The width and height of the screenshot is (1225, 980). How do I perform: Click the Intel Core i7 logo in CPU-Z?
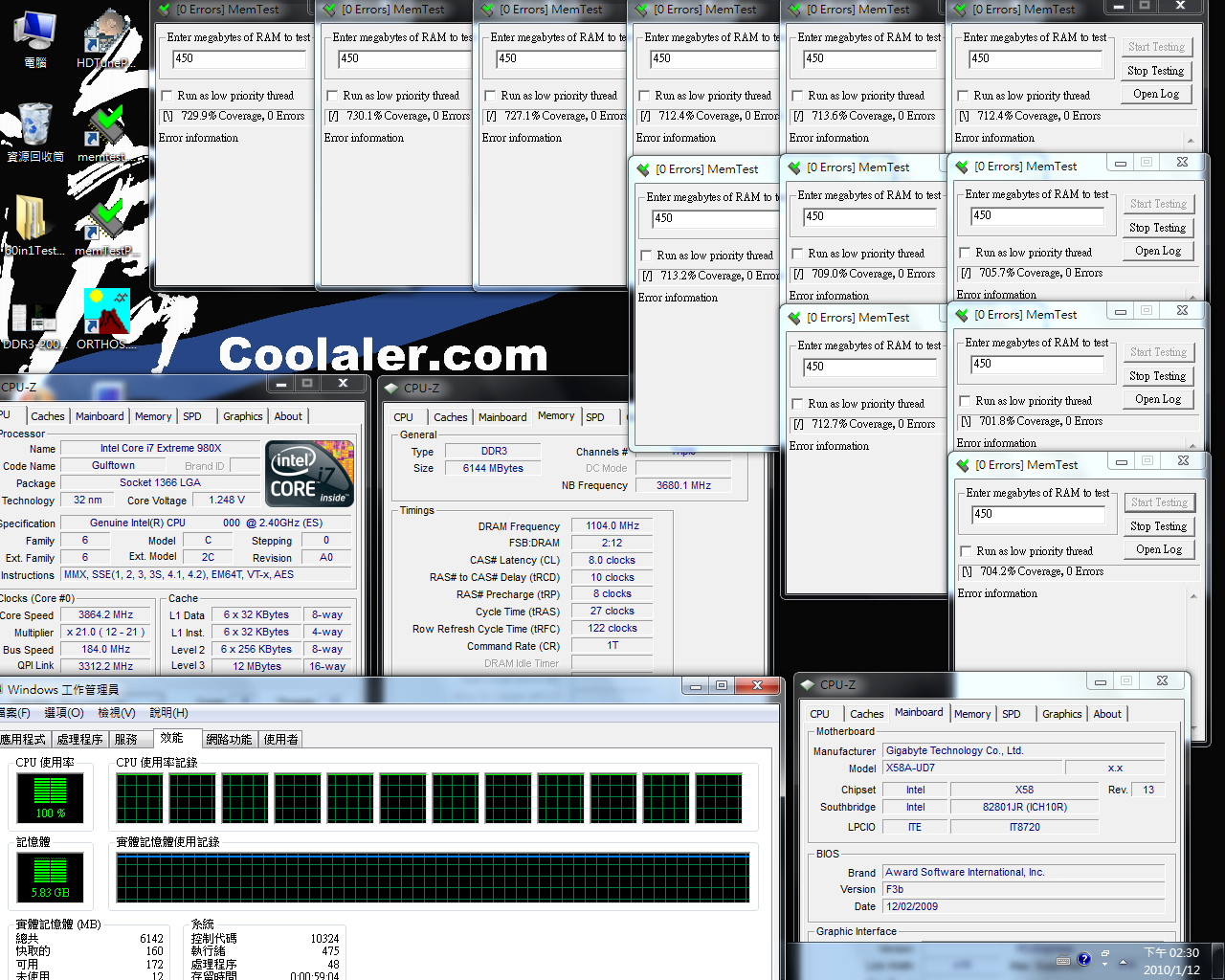(x=310, y=474)
